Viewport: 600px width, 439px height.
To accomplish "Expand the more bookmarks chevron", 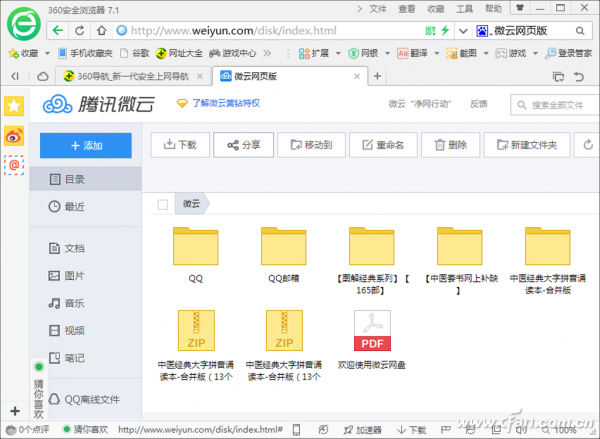I will 267,53.
